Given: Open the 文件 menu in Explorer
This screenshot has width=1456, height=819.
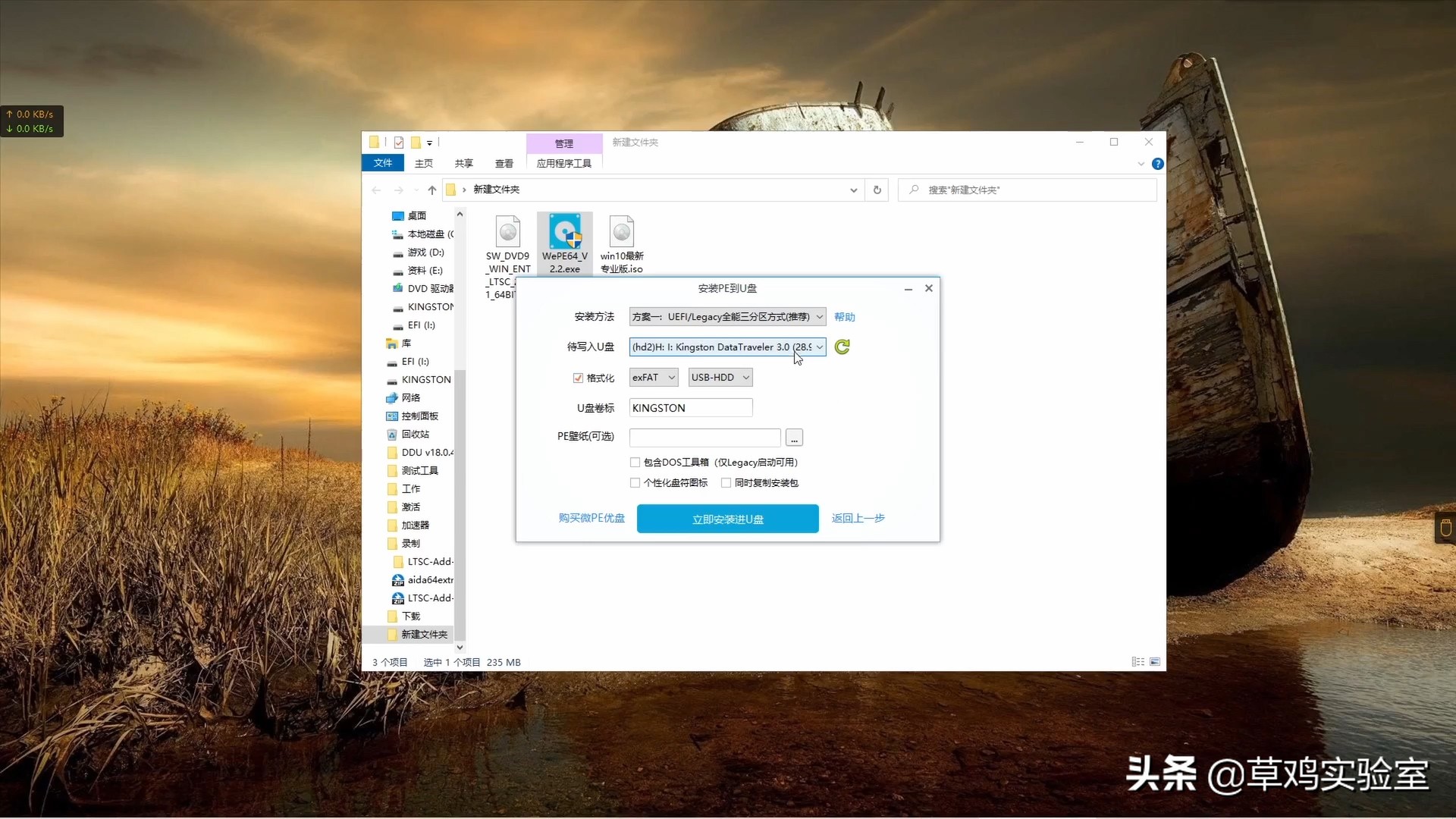Looking at the screenshot, I should (x=383, y=163).
